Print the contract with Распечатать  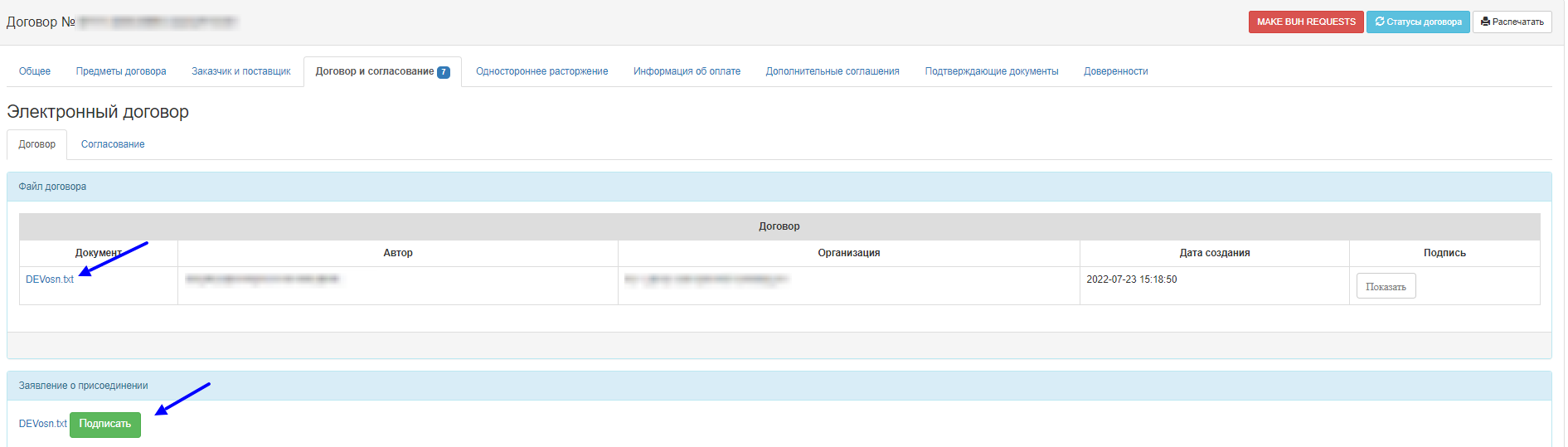tap(1512, 22)
